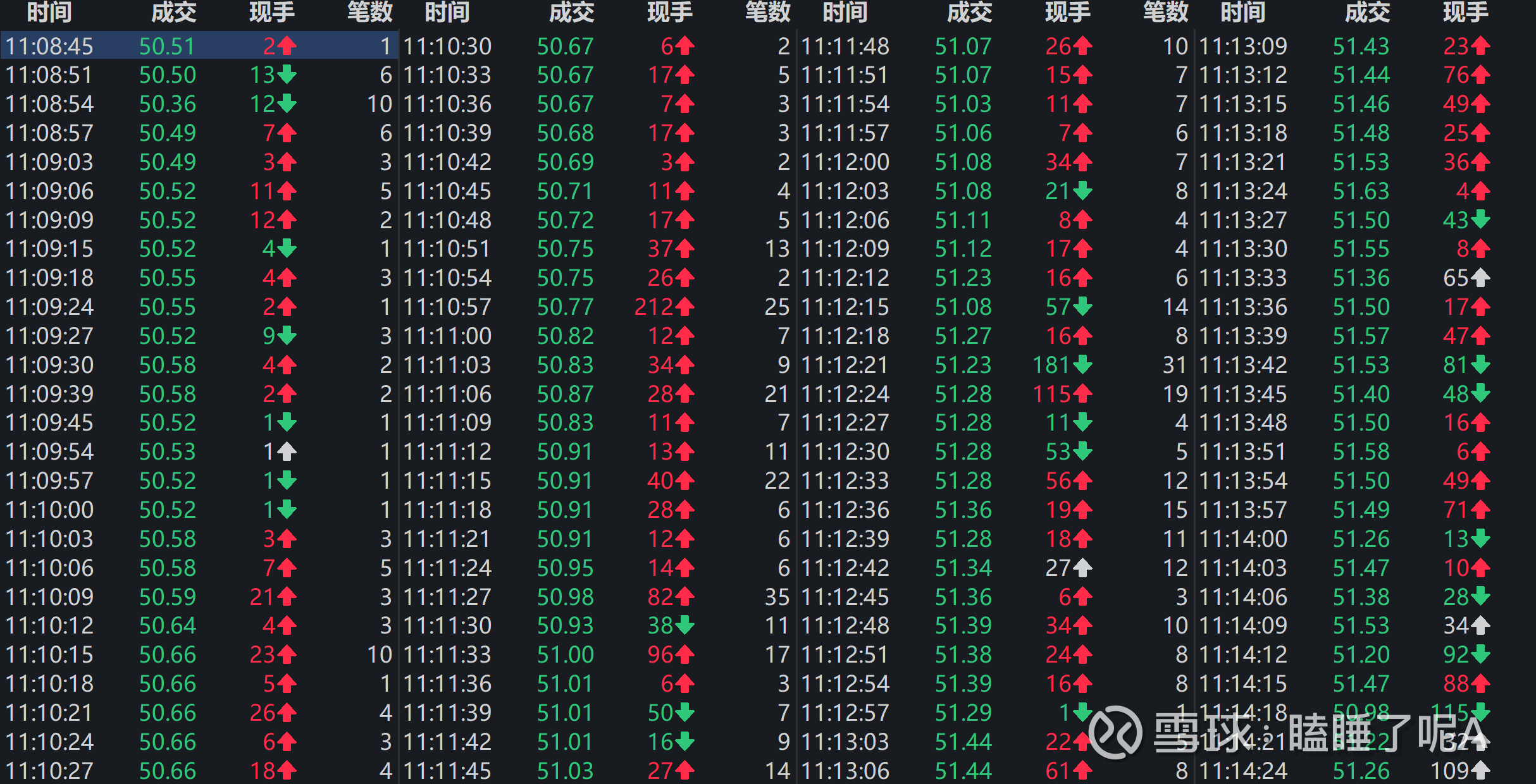The width and height of the screenshot is (1536, 784).
Task: Click green down arrow beside 13 at 11:08:51
Action: pyautogui.click(x=287, y=75)
